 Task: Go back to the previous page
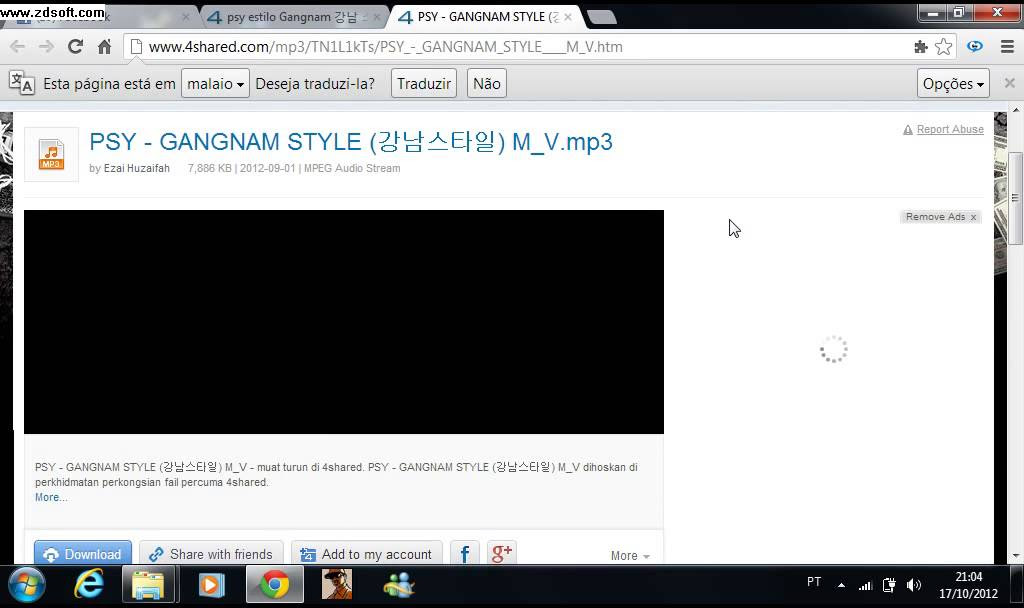click(18, 47)
